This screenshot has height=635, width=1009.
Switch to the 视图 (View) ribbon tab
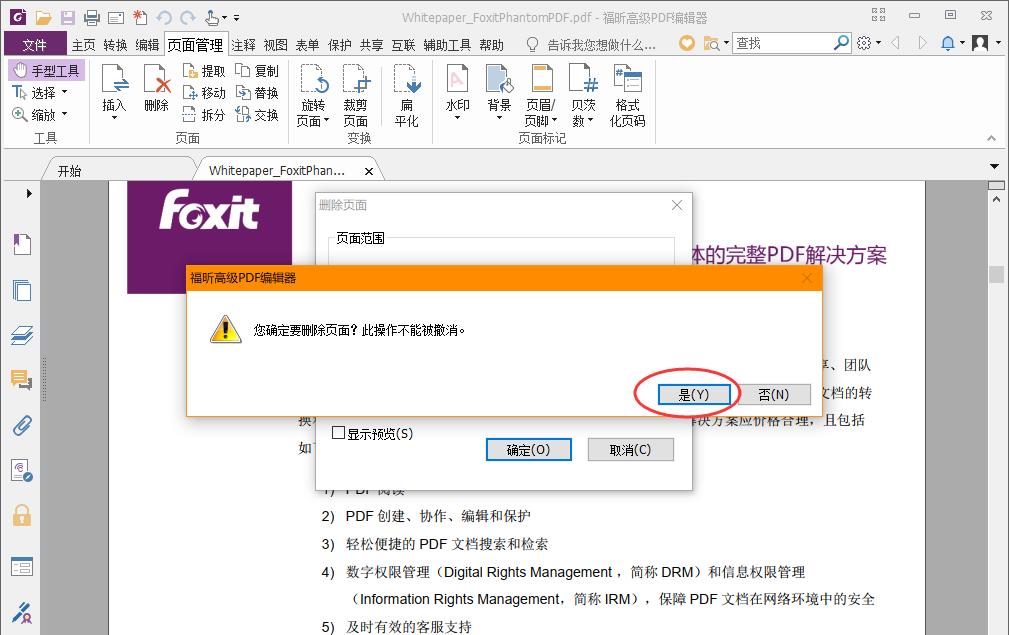pos(276,45)
